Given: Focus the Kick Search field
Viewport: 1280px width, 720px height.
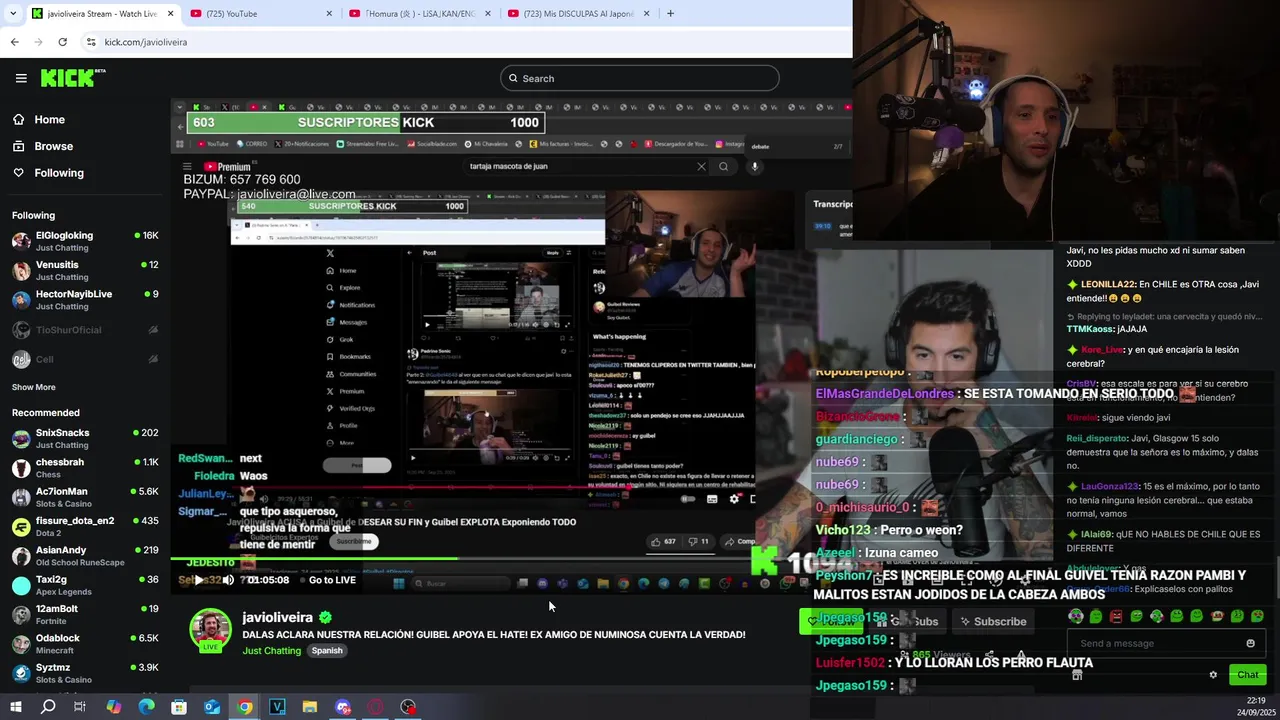Looking at the screenshot, I should click(x=639, y=78).
